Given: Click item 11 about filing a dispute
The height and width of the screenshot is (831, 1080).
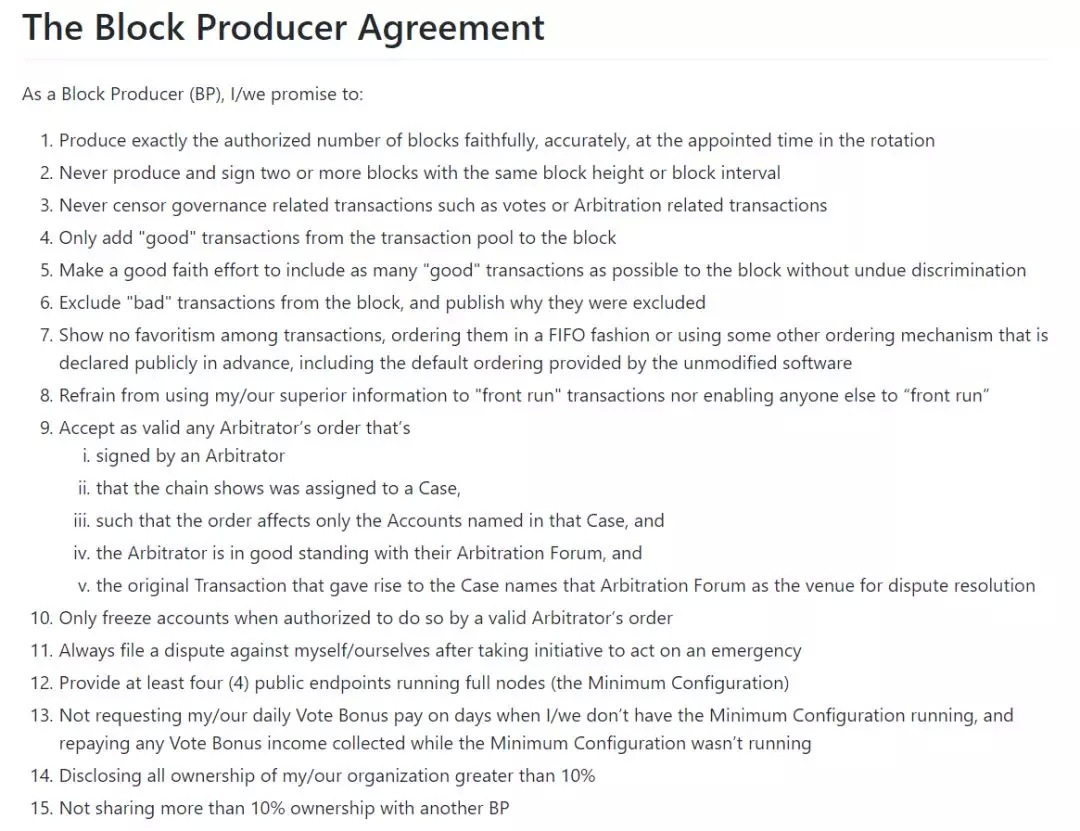Looking at the screenshot, I should click(x=430, y=650).
